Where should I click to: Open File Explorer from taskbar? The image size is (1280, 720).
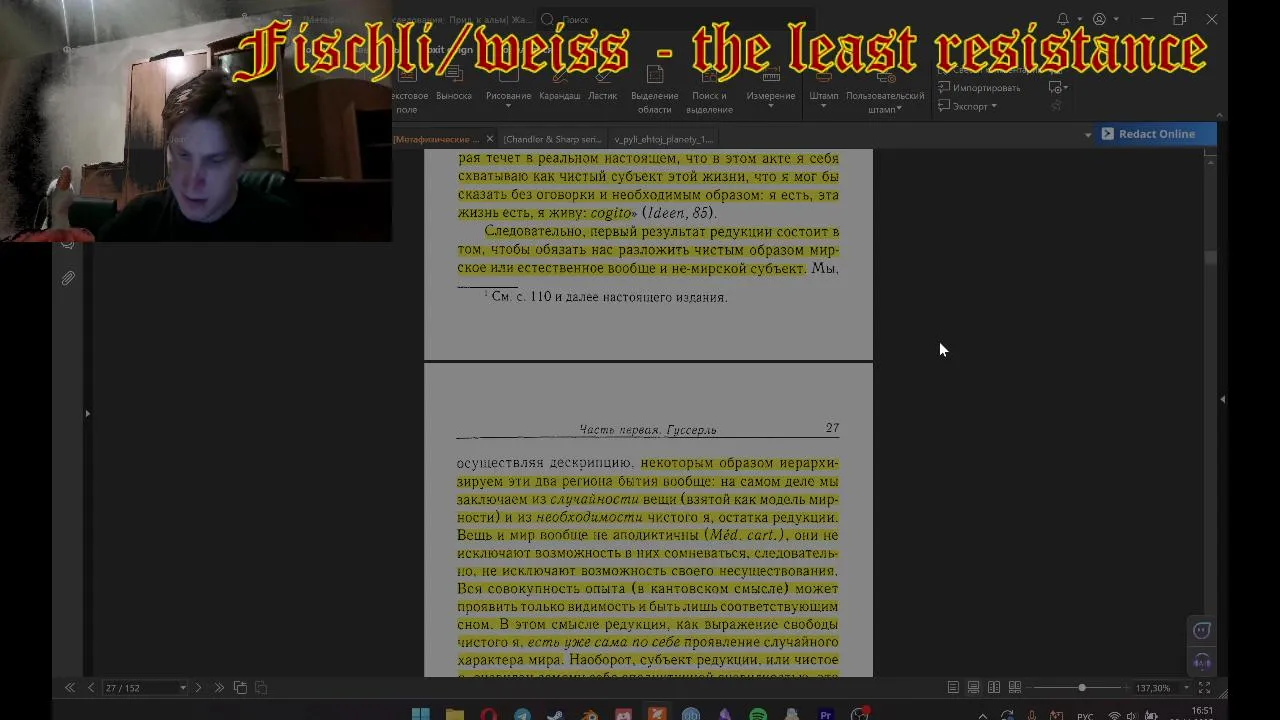[x=455, y=714]
